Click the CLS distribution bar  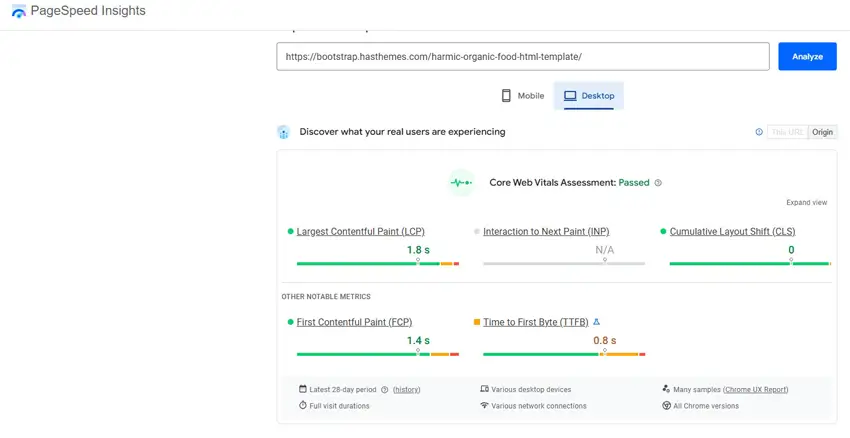coord(750,263)
